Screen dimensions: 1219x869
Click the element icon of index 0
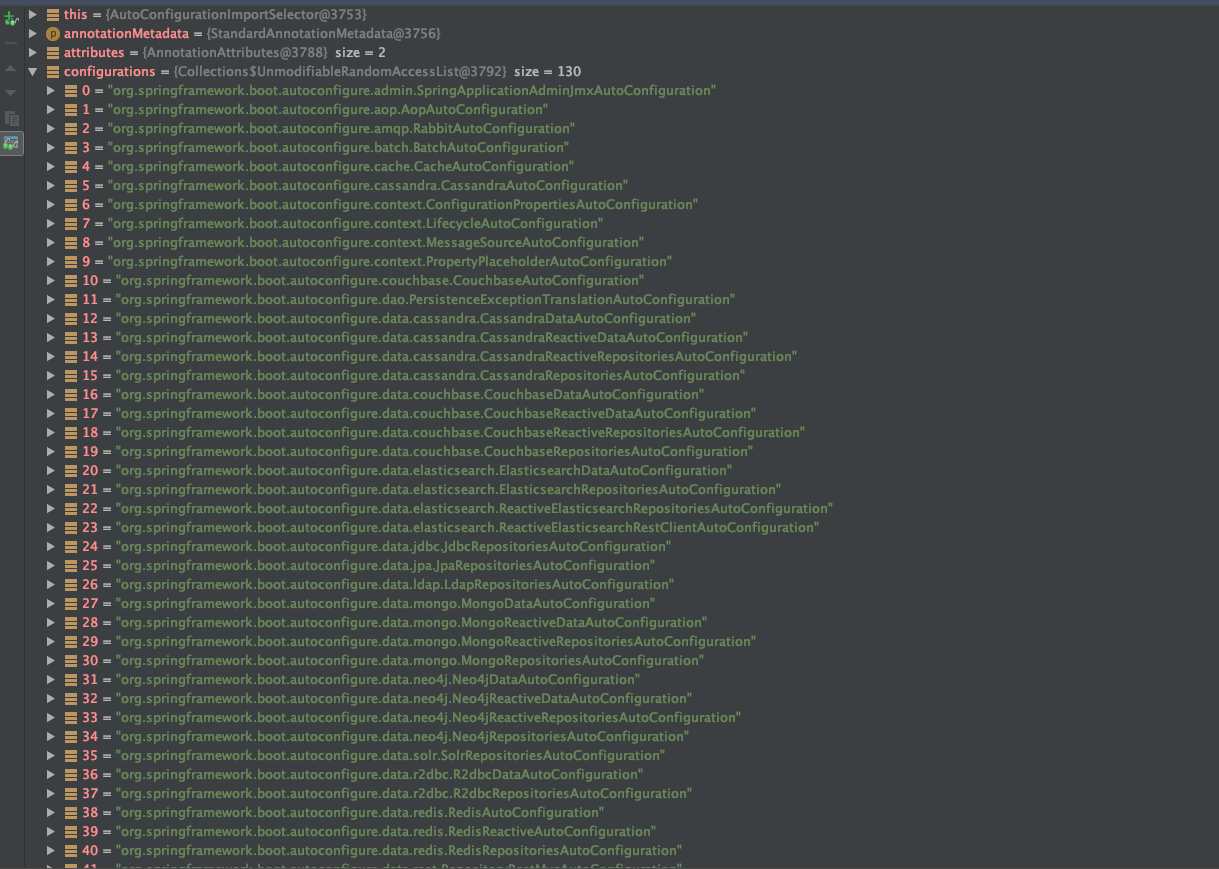(71, 91)
